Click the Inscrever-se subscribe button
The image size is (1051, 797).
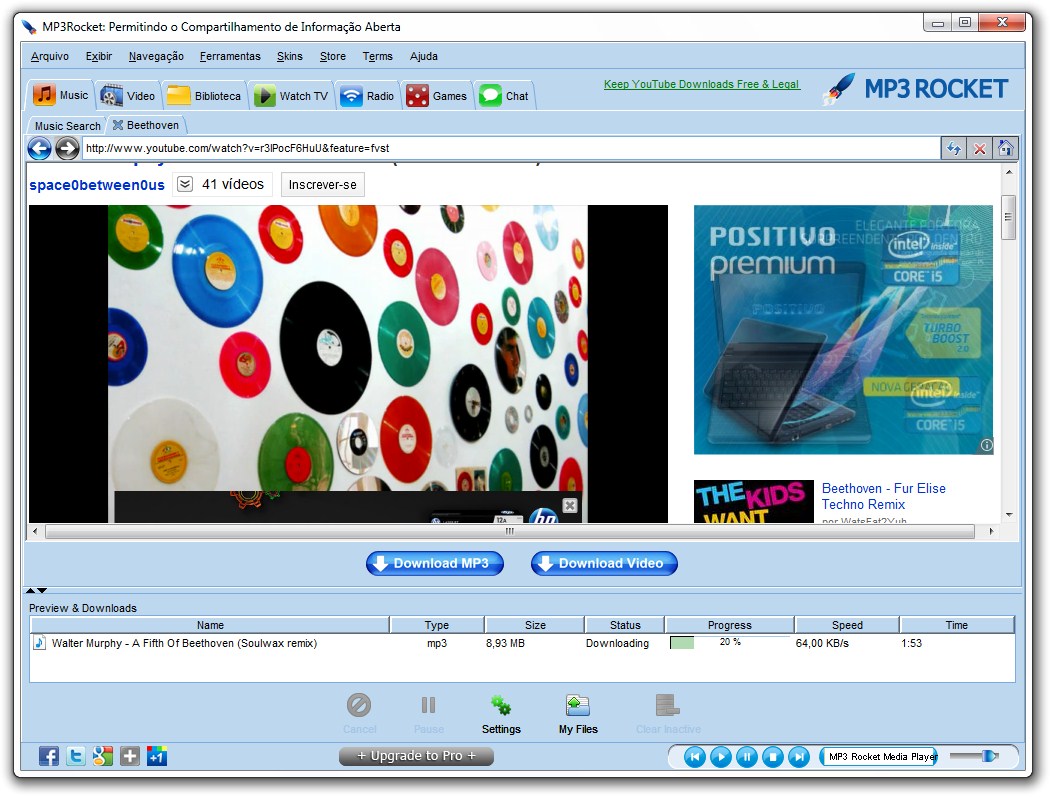tap(322, 184)
